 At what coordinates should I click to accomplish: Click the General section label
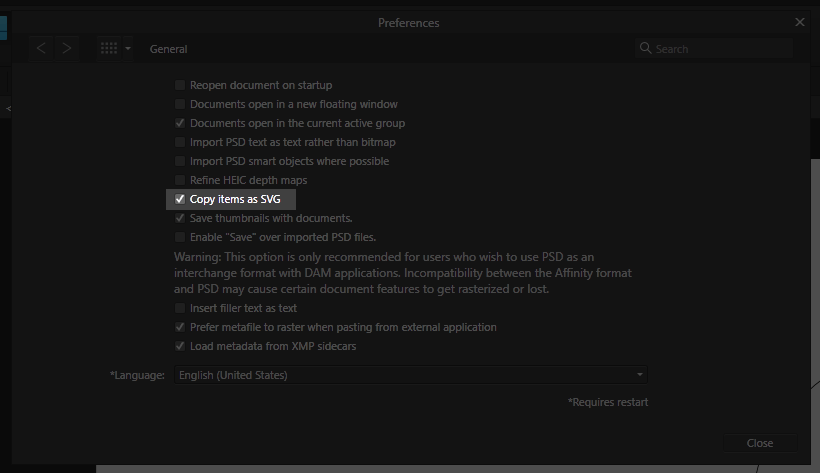tap(168, 49)
